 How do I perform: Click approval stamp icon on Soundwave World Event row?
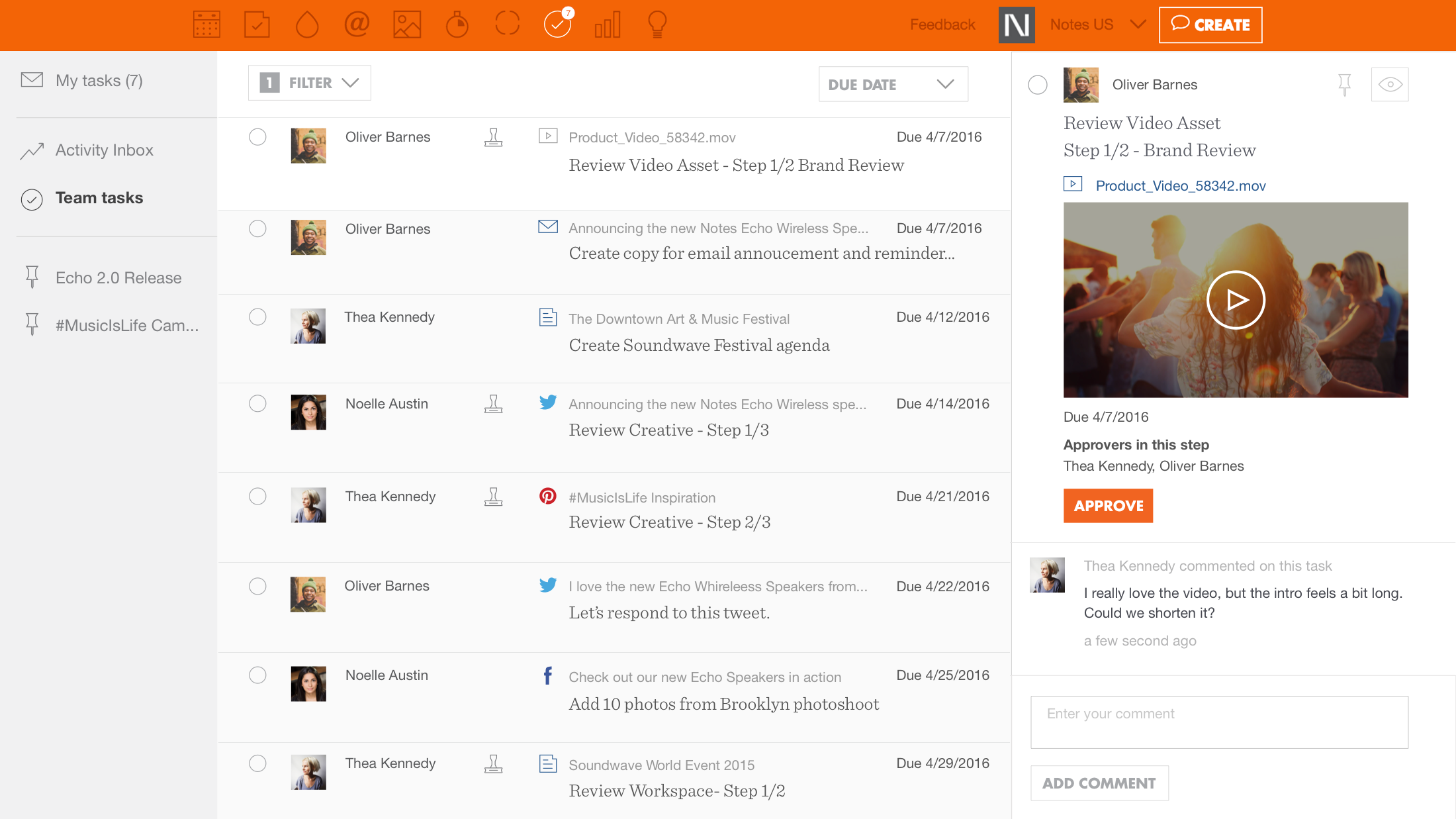493,763
